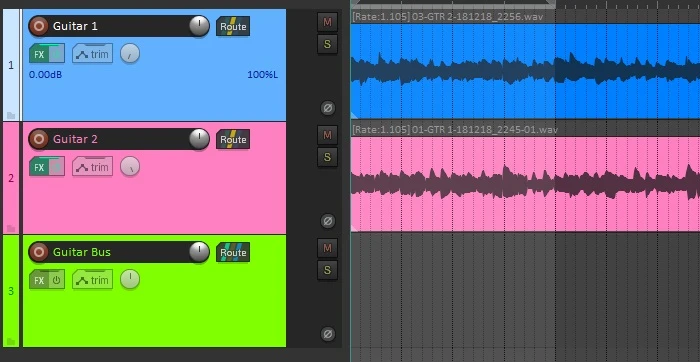Arm Guitar Bus track for recording
The height and width of the screenshot is (362, 700).
(x=39, y=252)
